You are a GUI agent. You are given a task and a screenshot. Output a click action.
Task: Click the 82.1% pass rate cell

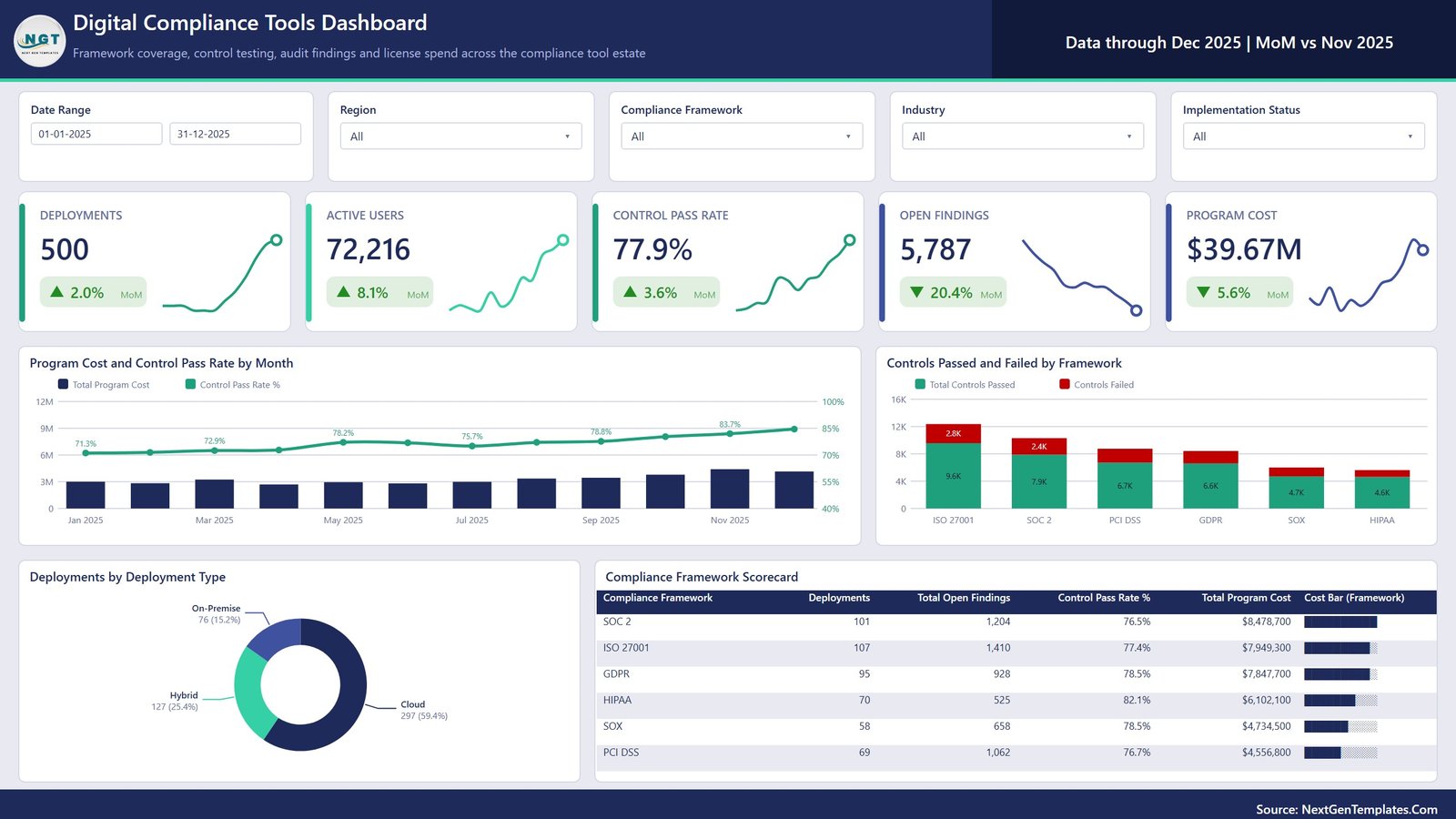point(1137,701)
